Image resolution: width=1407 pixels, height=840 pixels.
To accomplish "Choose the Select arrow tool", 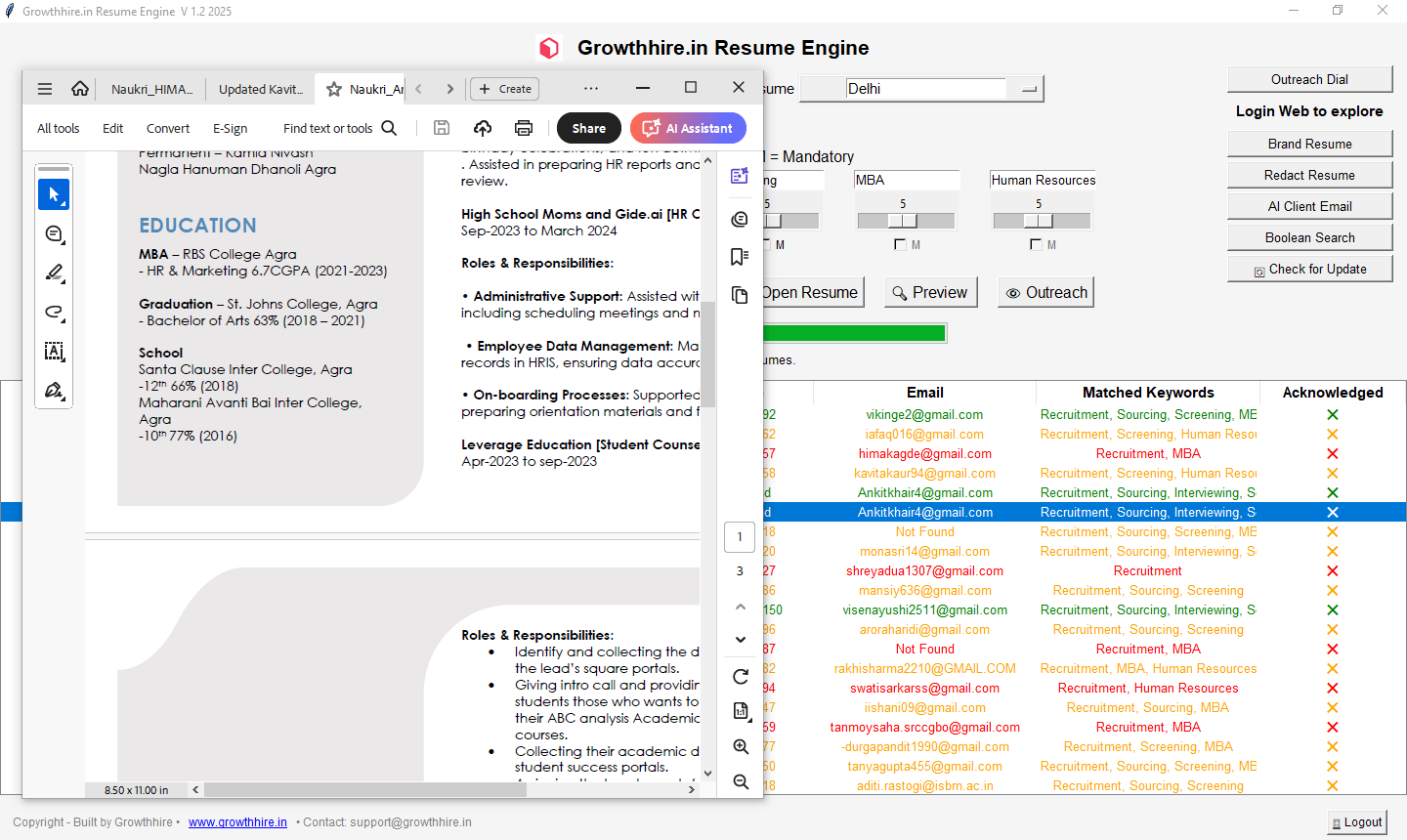I will click(x=54, y=194).
